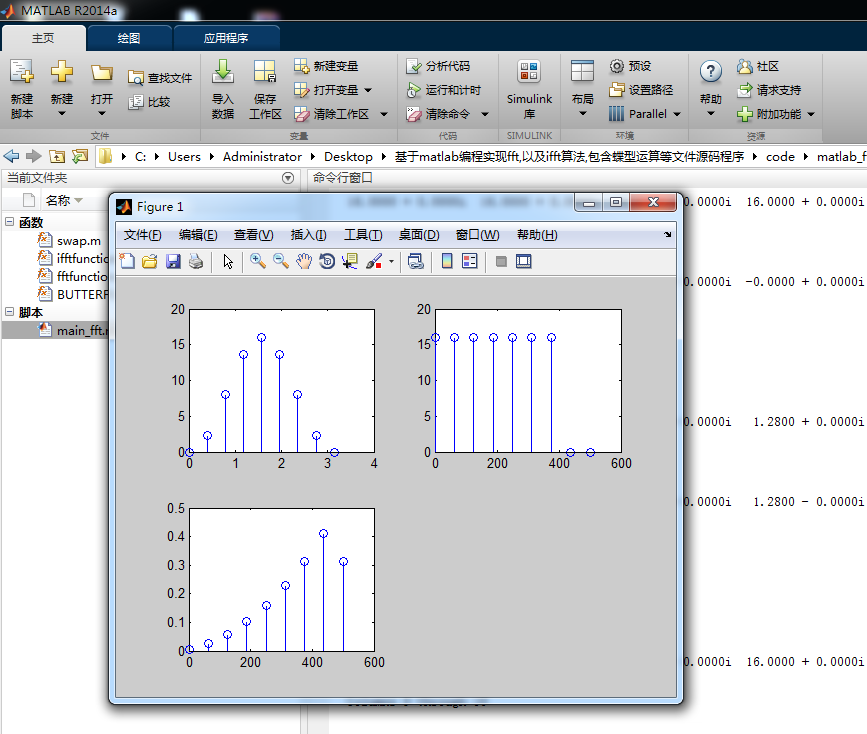Go up one folder level
Viewport: 867px width, 734px height.
[x=57, y=157]
